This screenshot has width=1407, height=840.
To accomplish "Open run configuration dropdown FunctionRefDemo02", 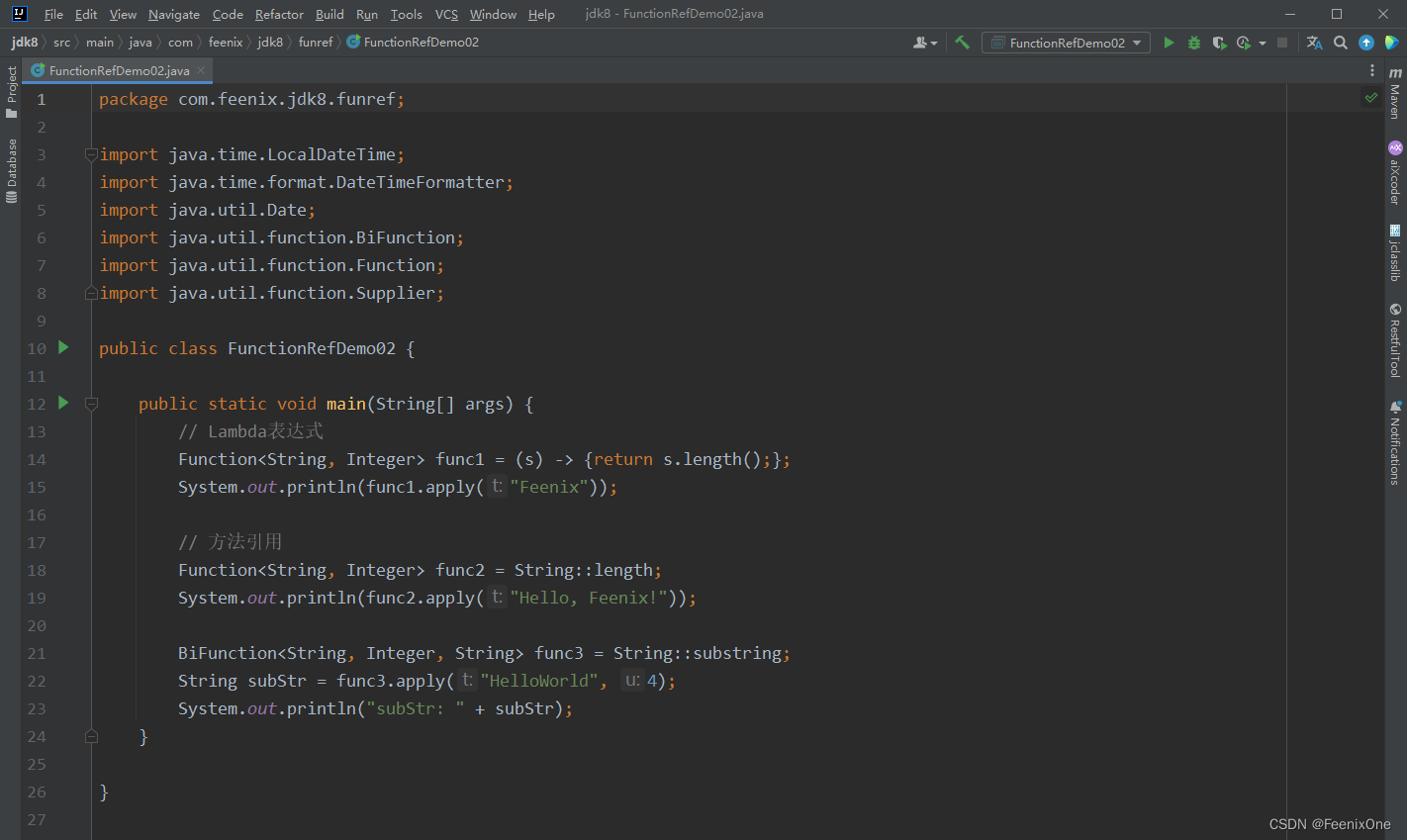I will coord(1066,43).
